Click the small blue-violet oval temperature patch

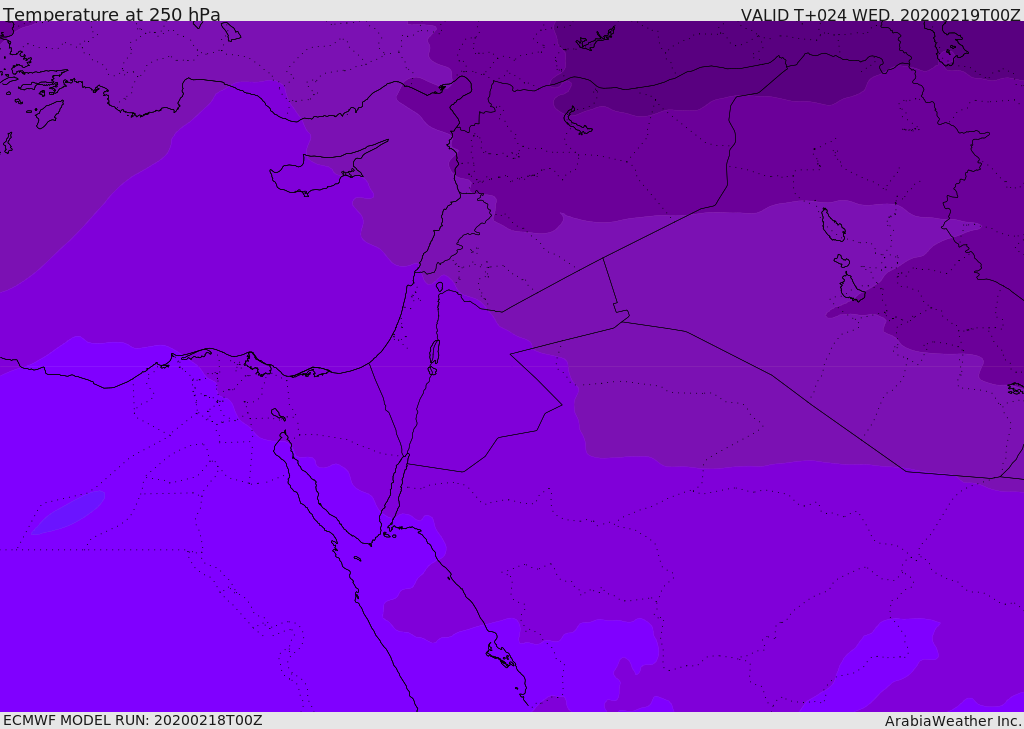[69, 513]
